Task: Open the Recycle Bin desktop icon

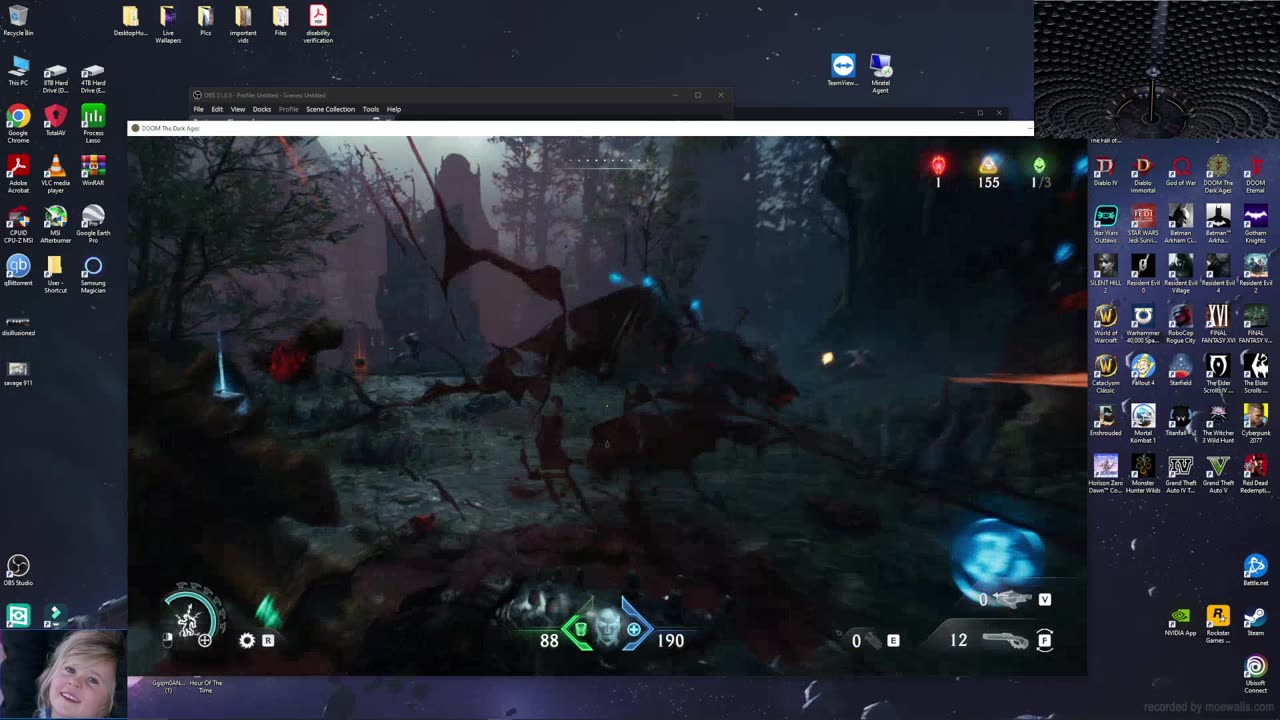Action: pyautogui.click(x=18, y=21)
